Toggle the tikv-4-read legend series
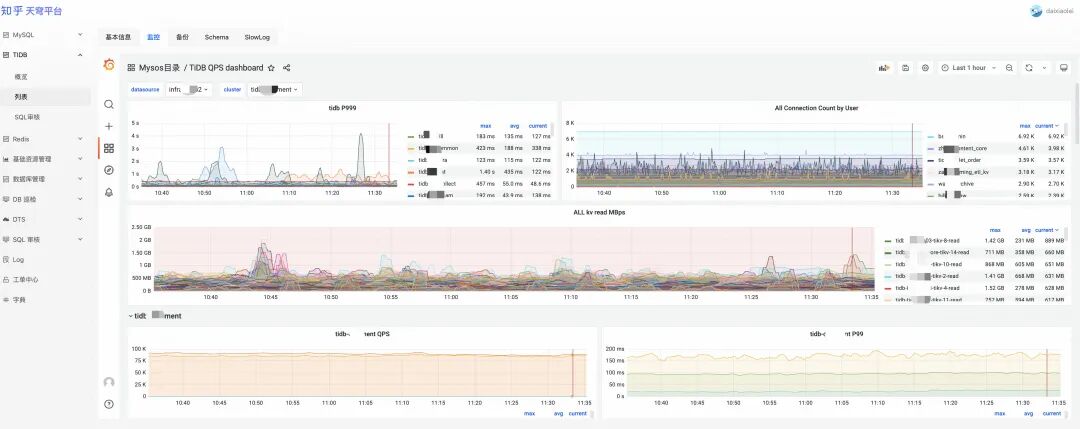The height and width of the screenshot is (429, 1080). coord(928,288)
